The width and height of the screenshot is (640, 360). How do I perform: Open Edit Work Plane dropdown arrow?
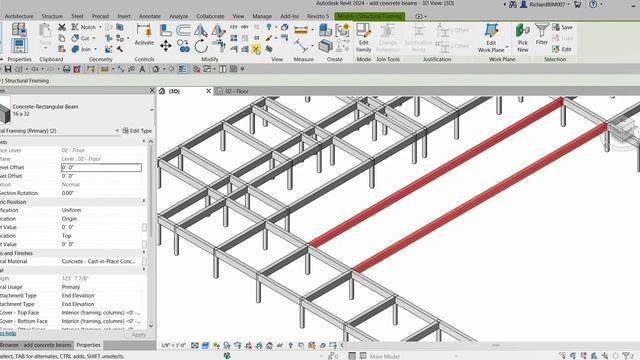(507, 47)
